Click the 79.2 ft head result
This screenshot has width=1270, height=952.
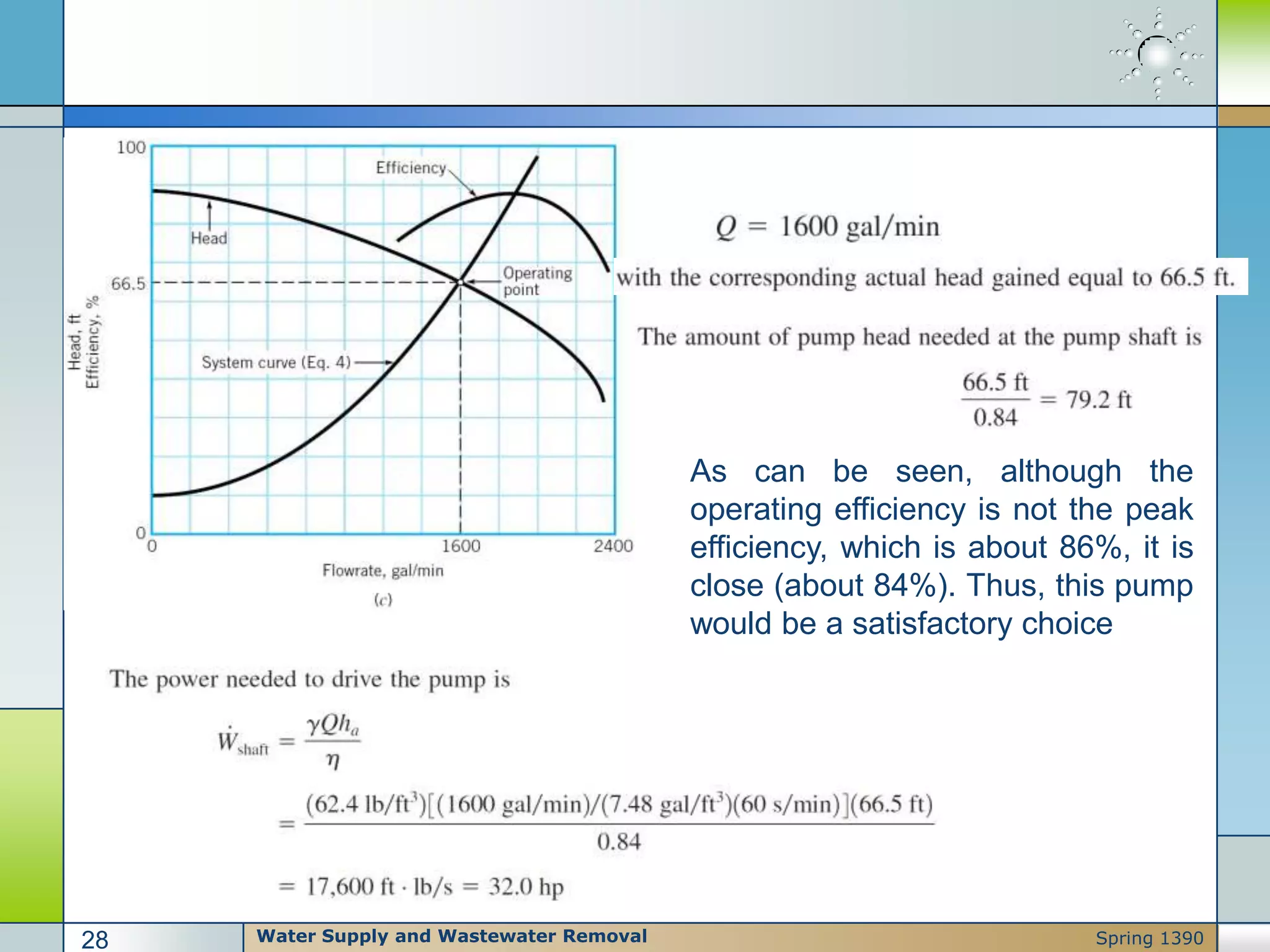pos(1099,400)
